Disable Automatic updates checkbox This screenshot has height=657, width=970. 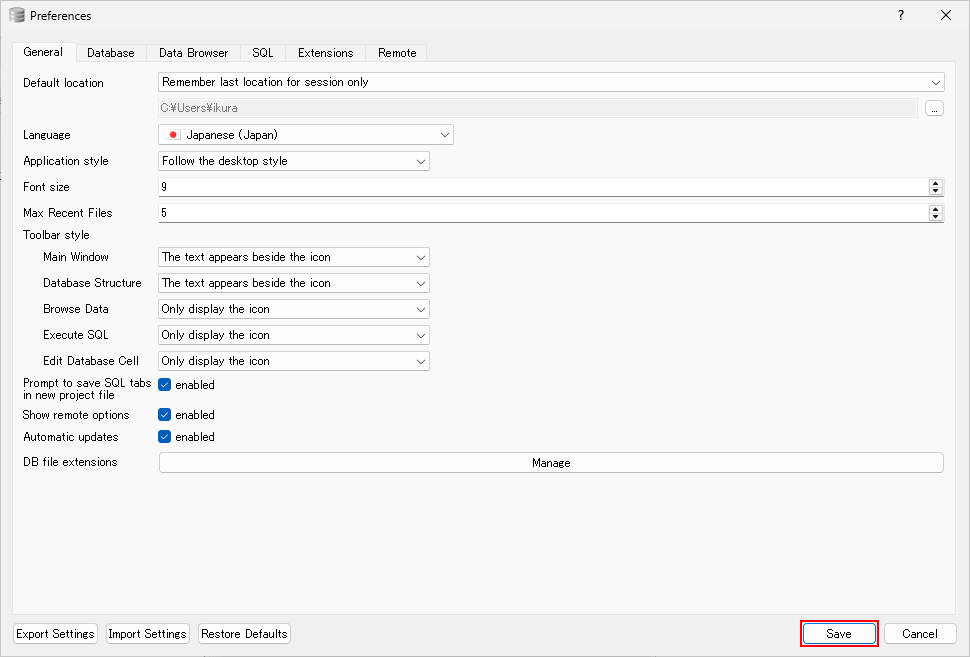tap(165, 437)
